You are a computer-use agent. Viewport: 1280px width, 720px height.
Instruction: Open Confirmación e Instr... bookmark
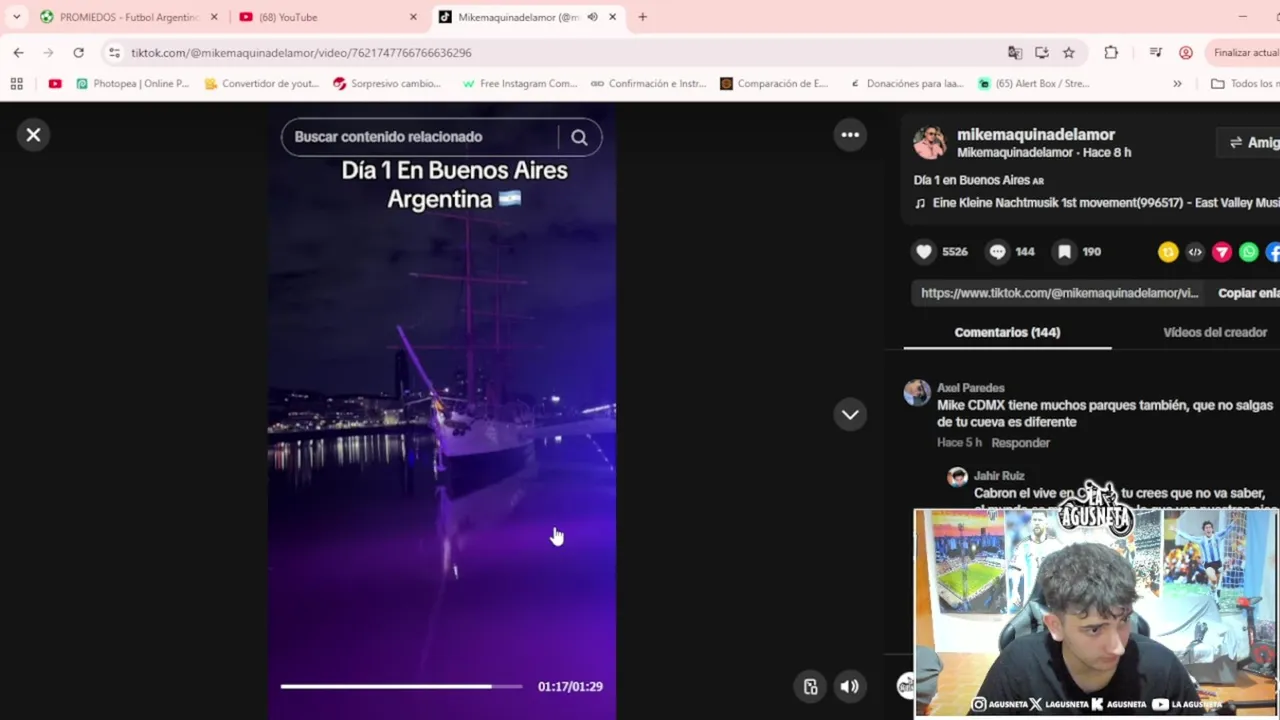coord(649,84)
